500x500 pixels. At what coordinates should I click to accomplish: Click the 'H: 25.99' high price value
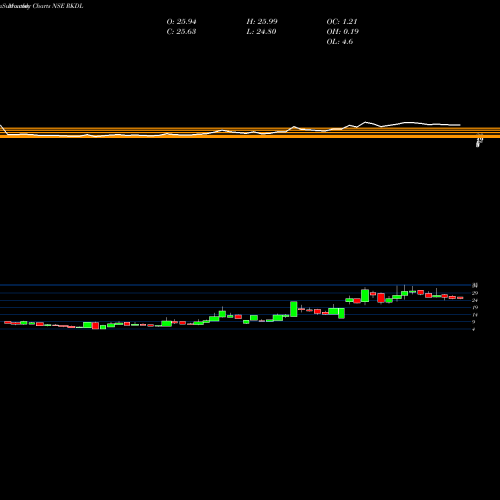click(x=262, y=22)
